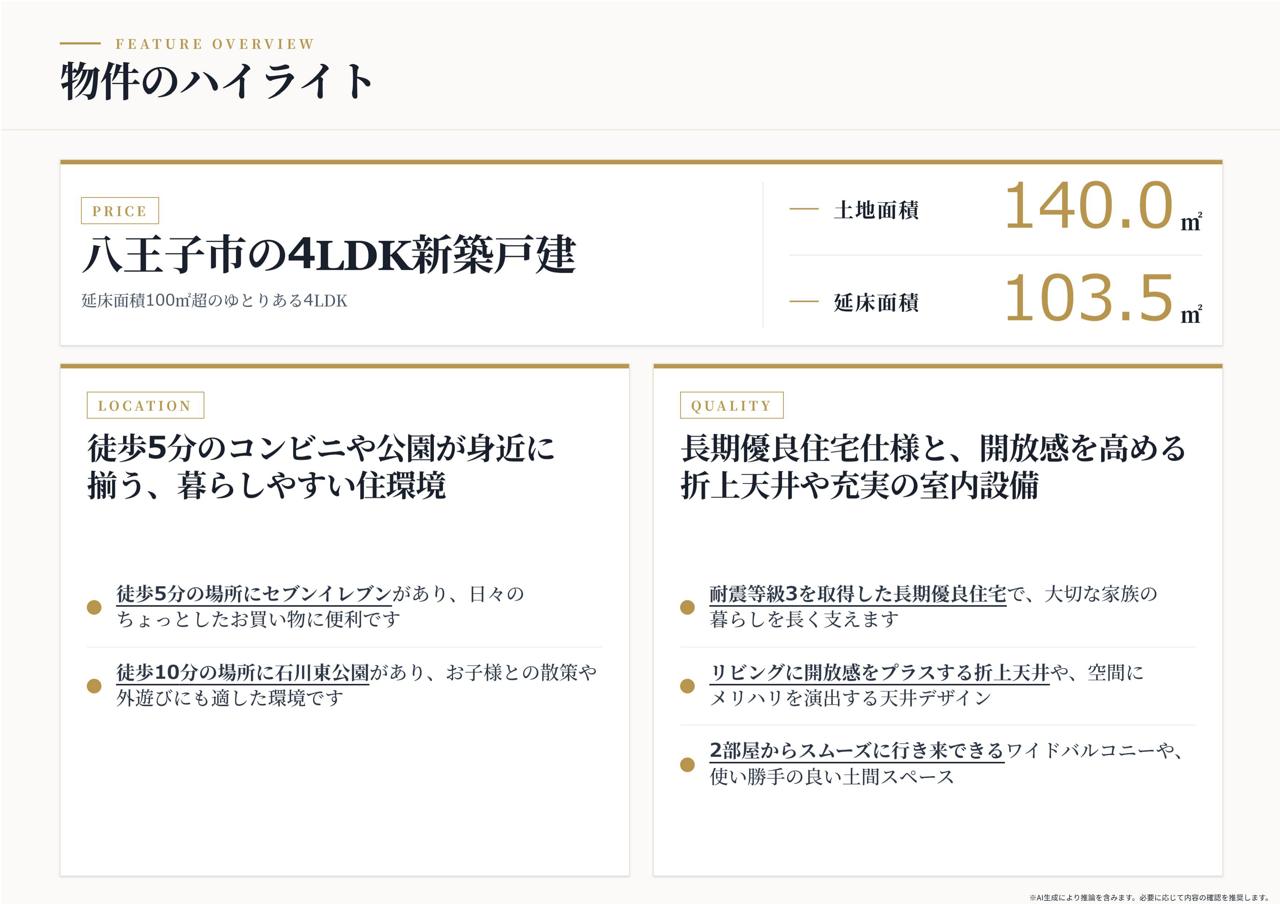
Task: Click the underlined text 2部屋からスムーズに行き来できる
Action: coord(857,751)
